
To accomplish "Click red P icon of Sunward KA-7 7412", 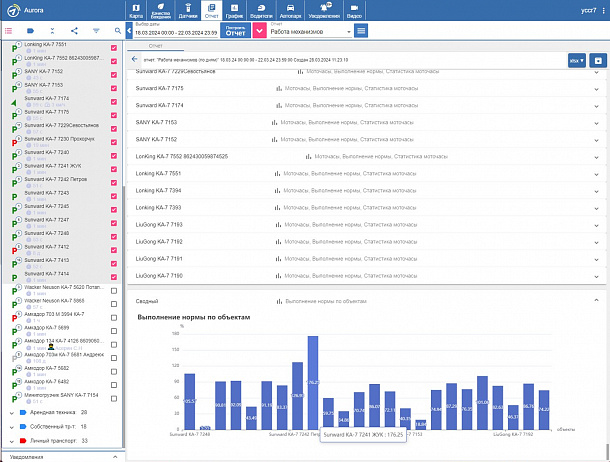I will (14, 251).
